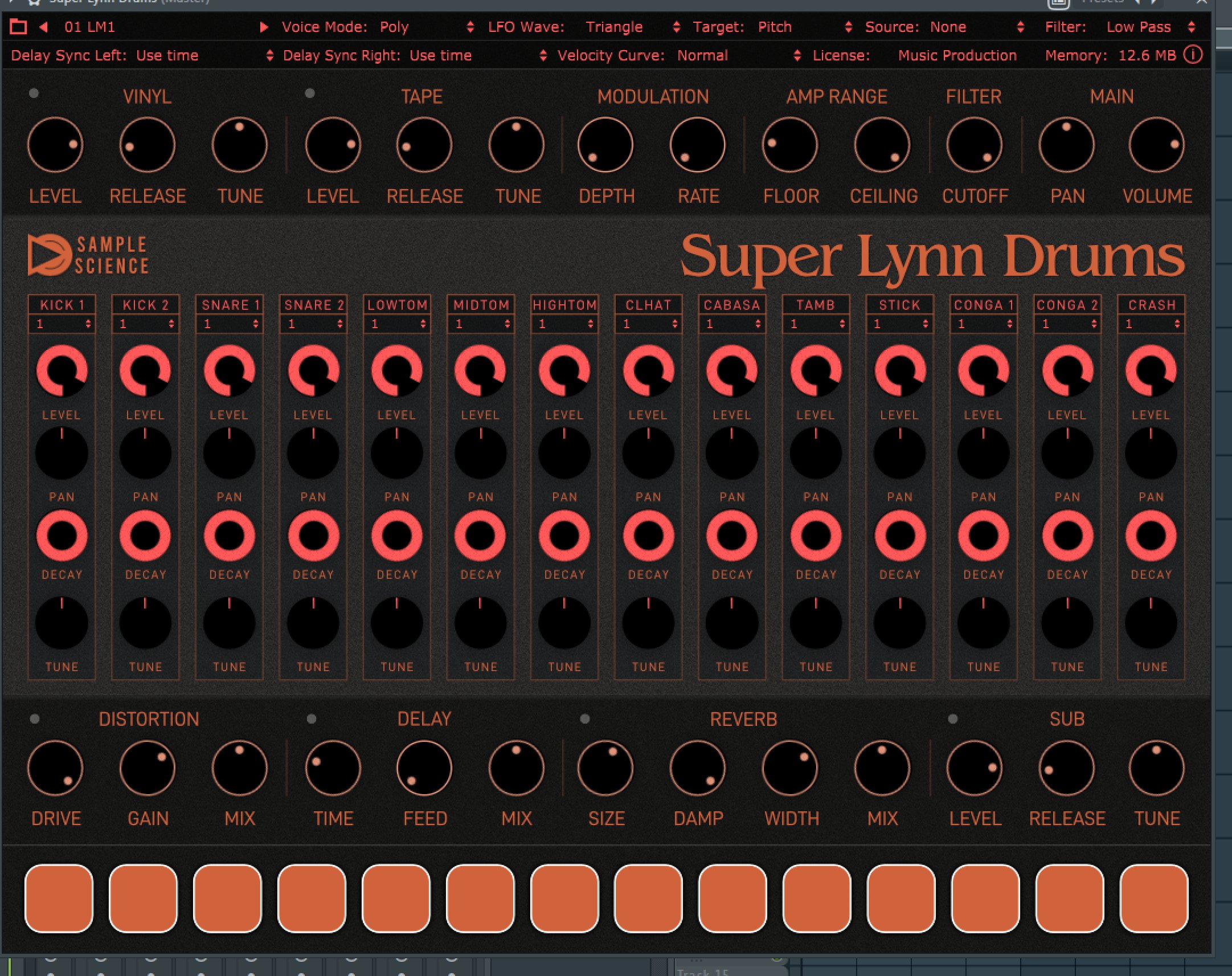Click the Distortion DRIVE knob
Screen dimensions: 1232x976
[55, 768]
